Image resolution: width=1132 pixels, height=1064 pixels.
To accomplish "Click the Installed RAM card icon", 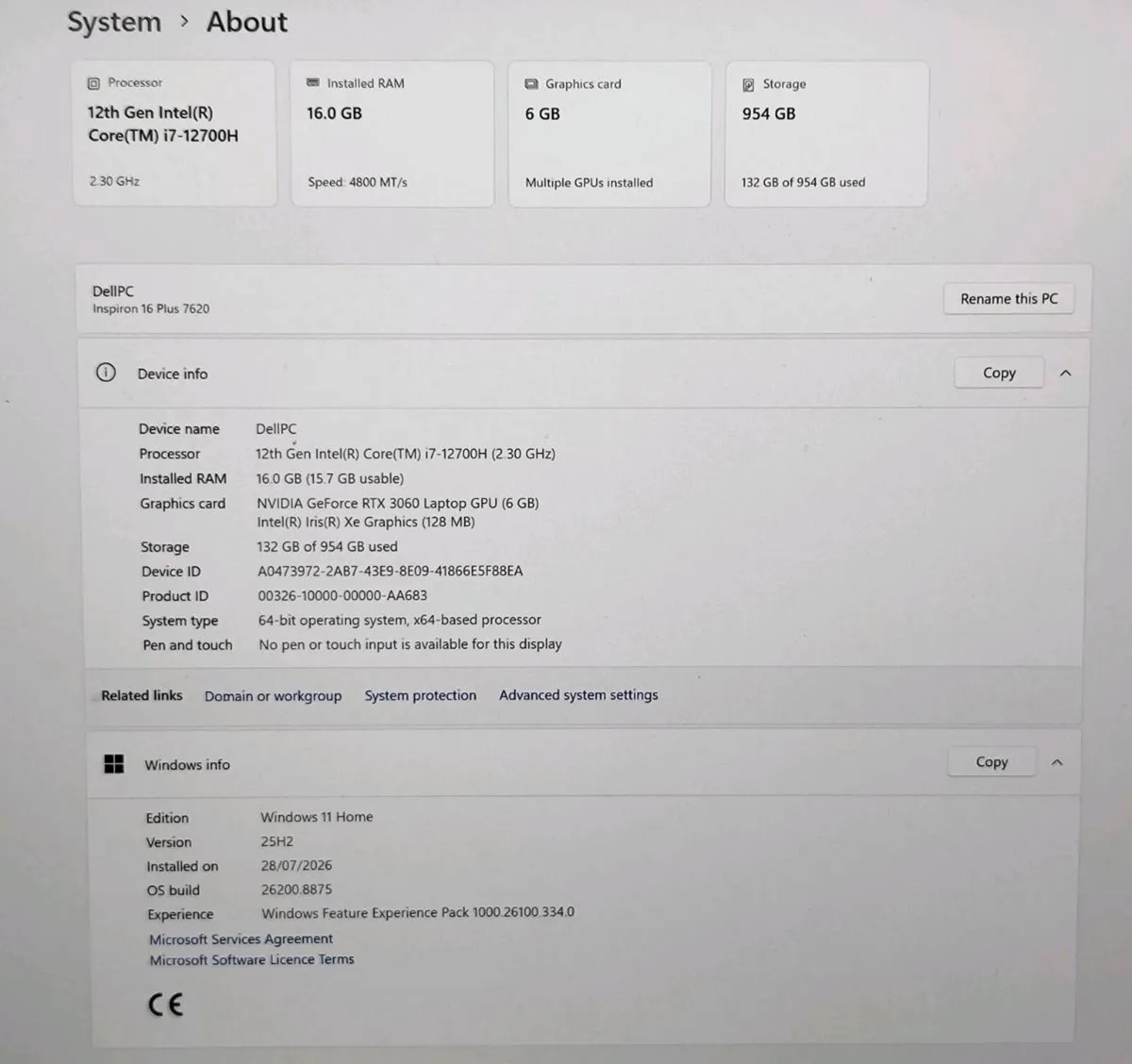I will 312,83.
